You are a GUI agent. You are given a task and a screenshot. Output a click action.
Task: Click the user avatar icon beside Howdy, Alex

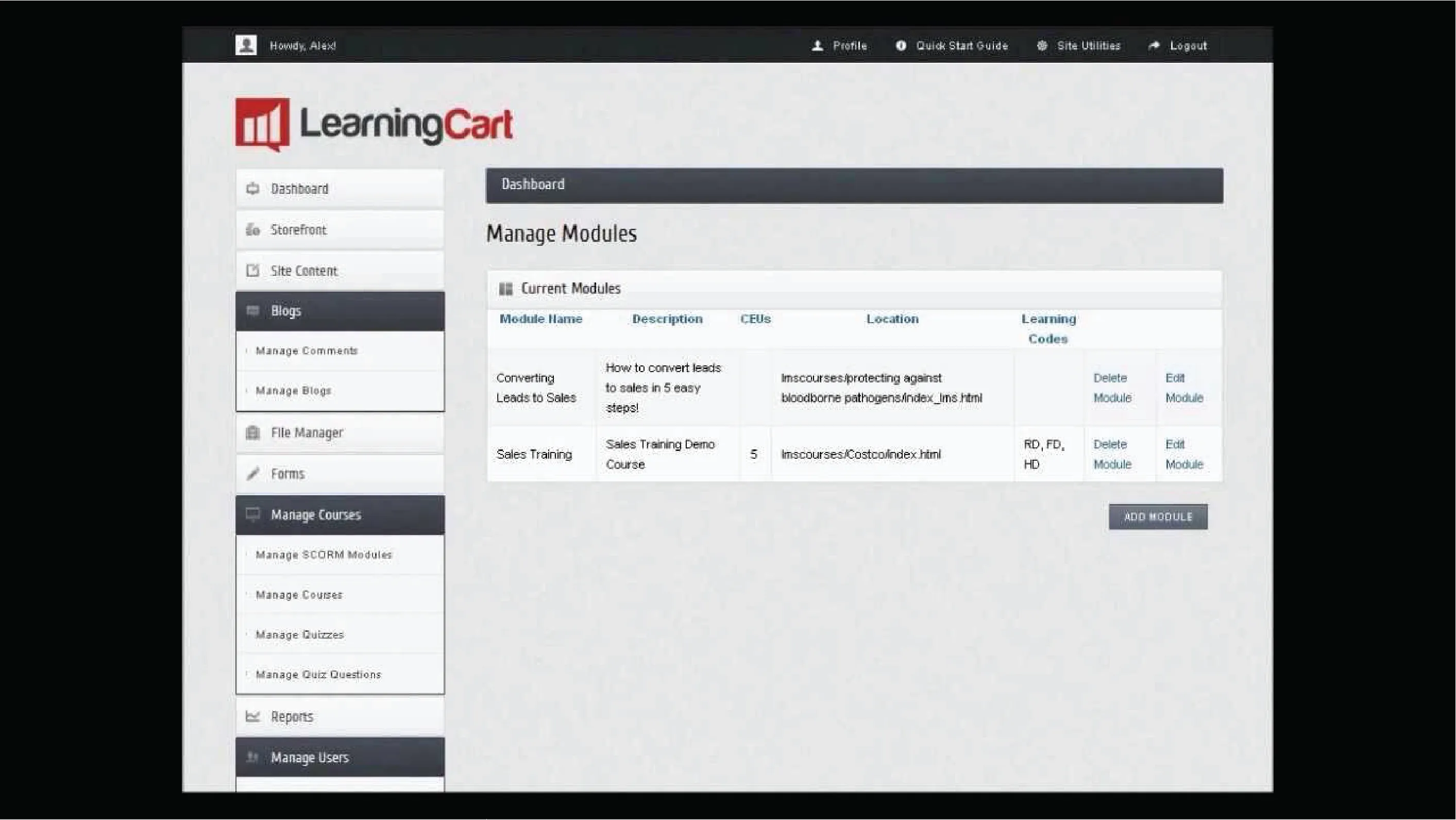(246, 45)
